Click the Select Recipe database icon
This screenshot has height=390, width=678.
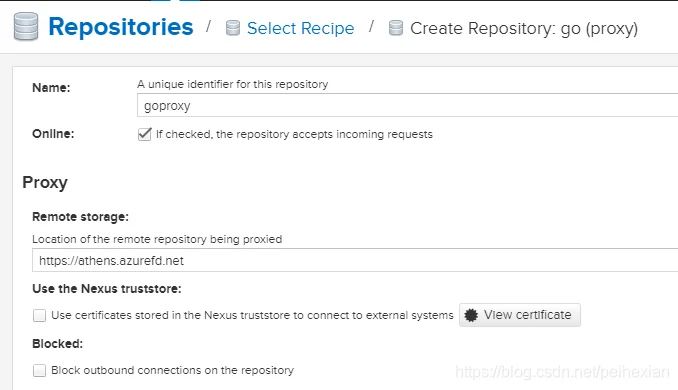[x=233, y=28]
